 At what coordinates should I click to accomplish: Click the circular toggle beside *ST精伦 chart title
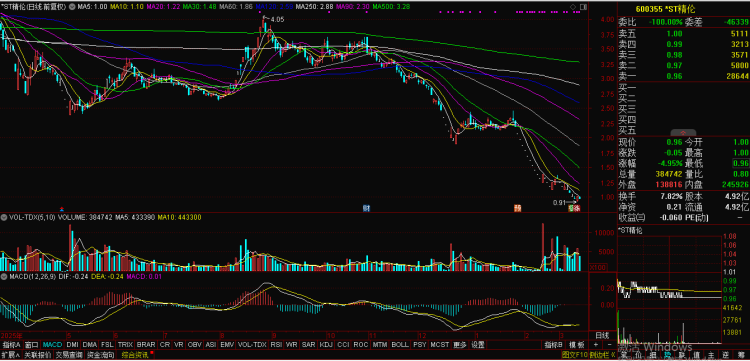[x=72, y=7]
